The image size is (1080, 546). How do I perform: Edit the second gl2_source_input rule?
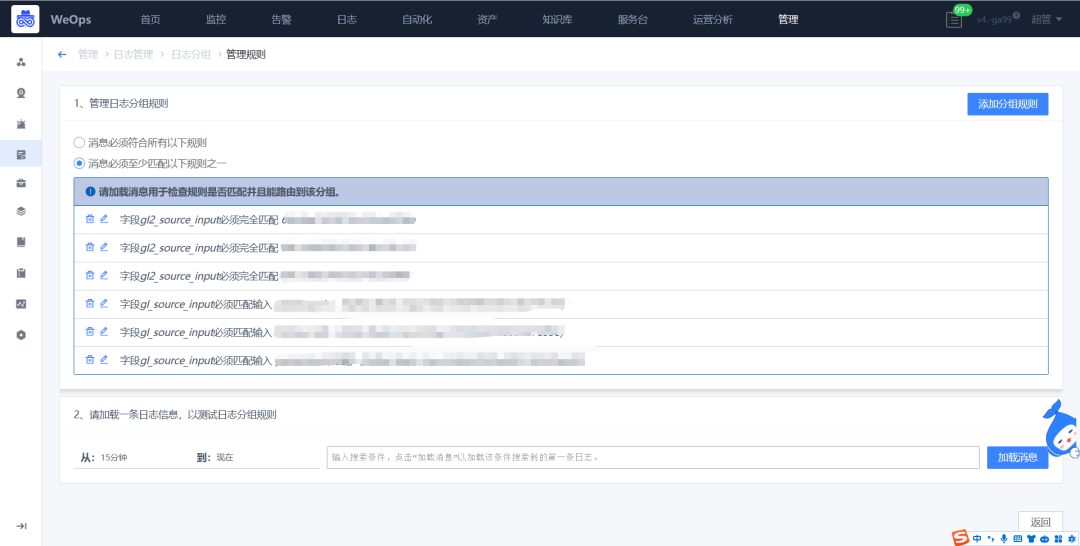coord(104,247)
